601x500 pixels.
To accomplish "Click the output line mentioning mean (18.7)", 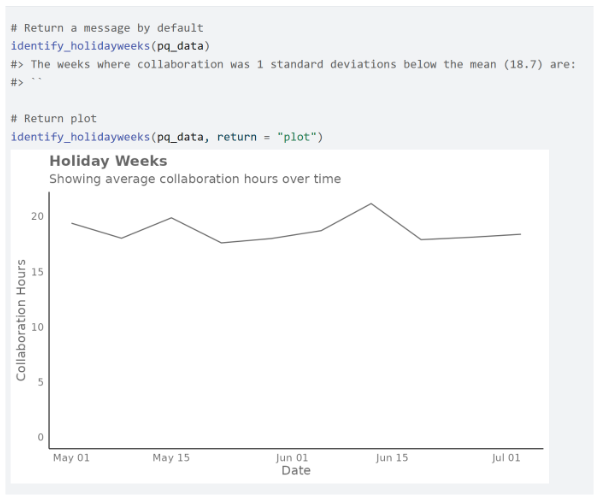I will pyautogui.click(x=293, y=64).
